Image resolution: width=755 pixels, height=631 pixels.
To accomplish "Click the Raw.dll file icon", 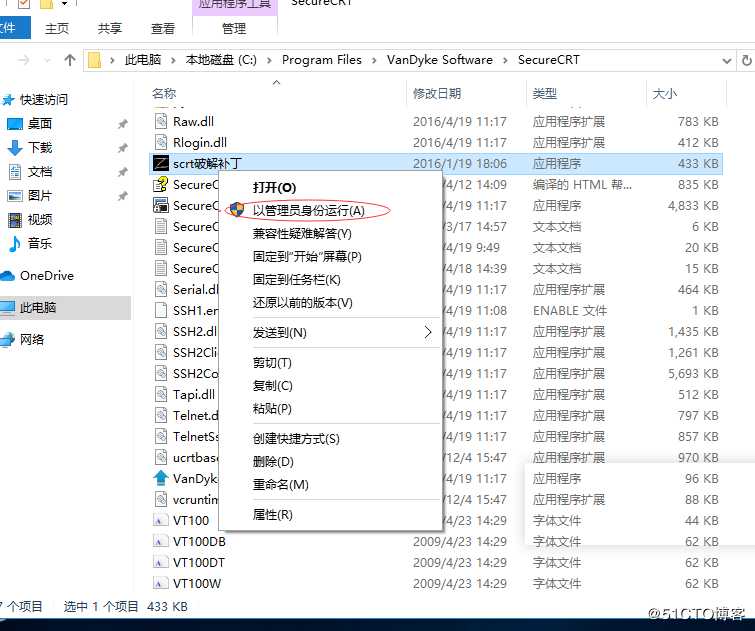I will point(161,121).
